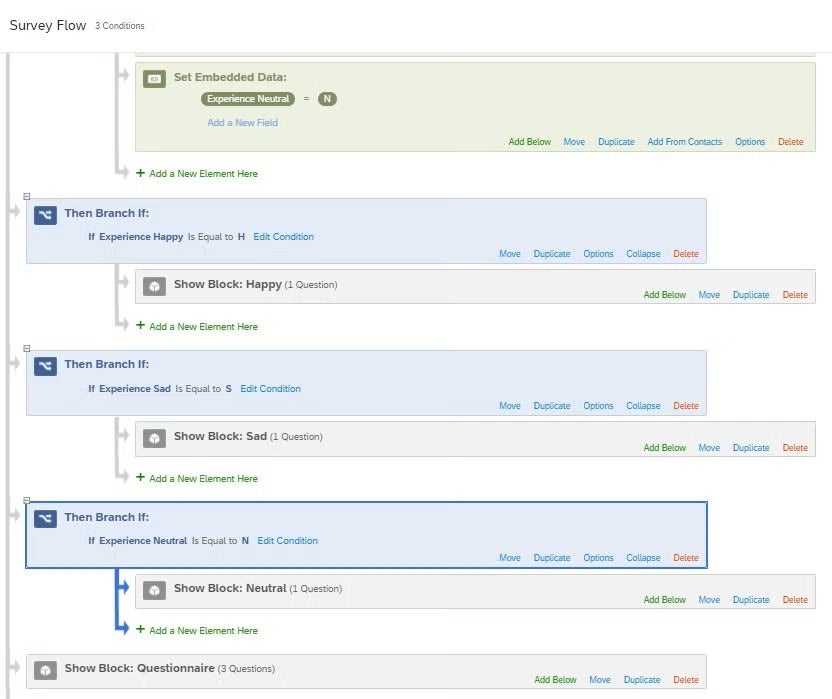
Task: Click Add Below on Show Block: Sad
Action: (664, 447)
